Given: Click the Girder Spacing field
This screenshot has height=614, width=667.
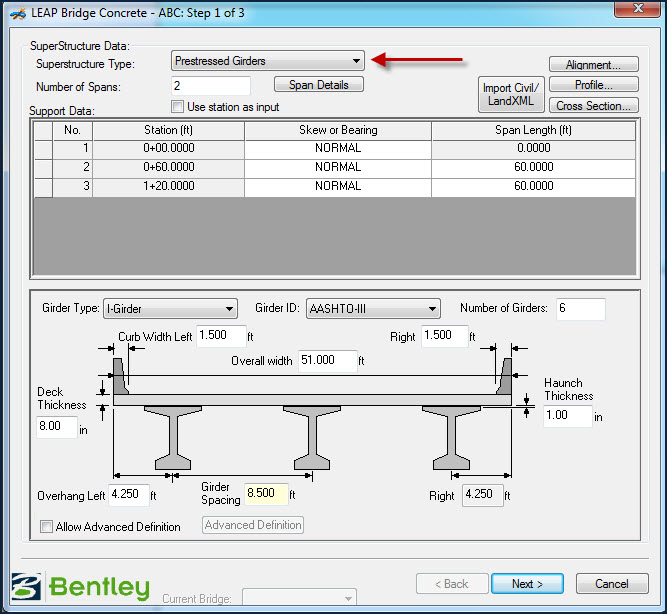Looking at the screenshot, I should tap(267, 494).
